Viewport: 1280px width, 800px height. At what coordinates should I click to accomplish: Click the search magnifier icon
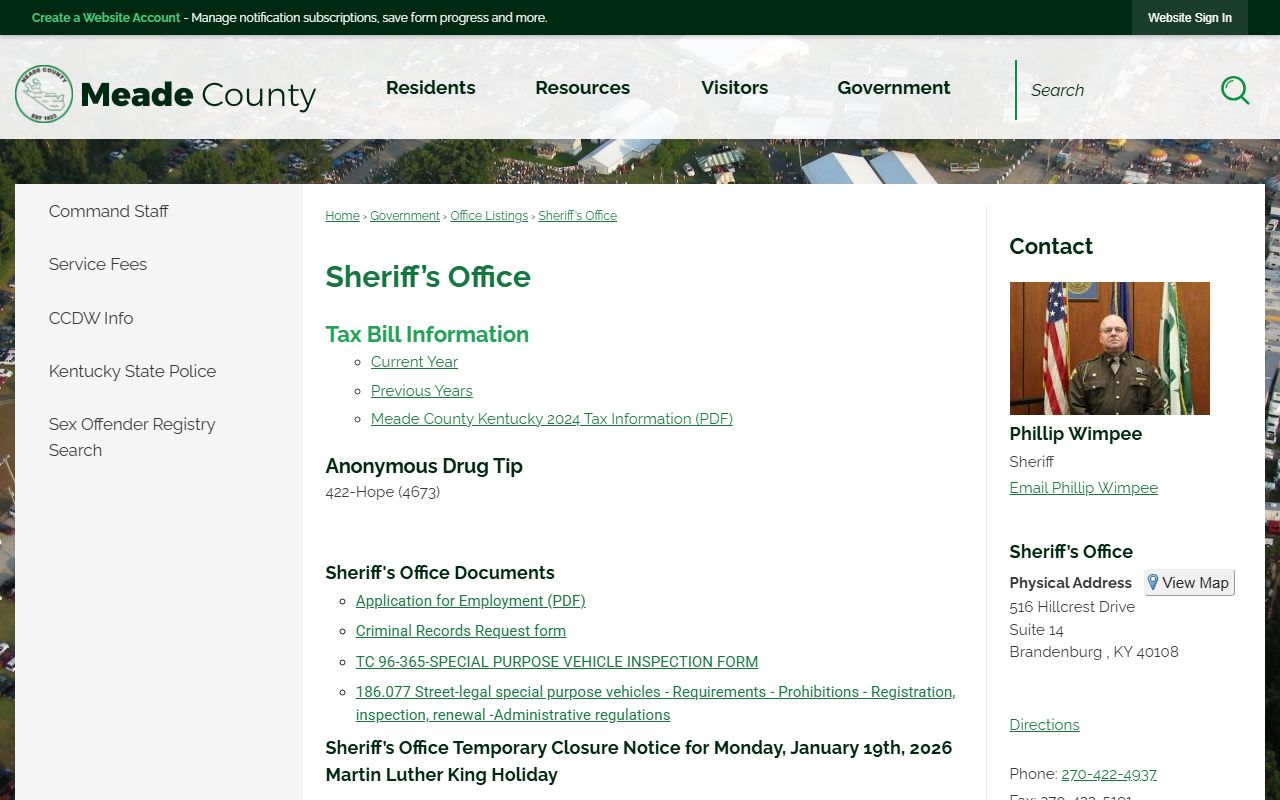coord(1235,90)
